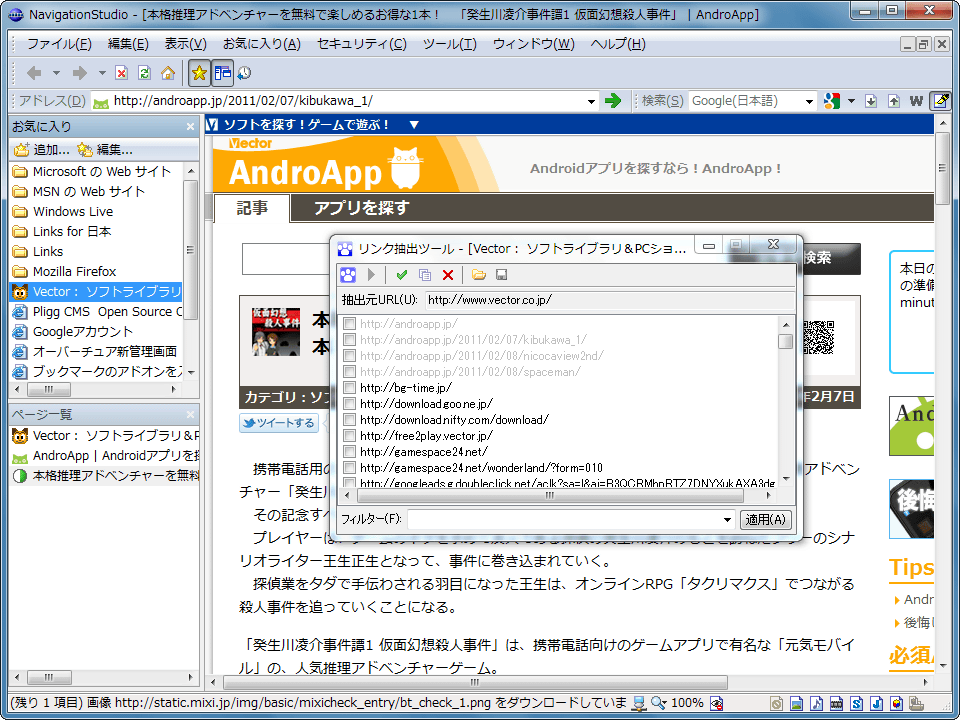Viewport: 960px width, 720px height.
Task: Toggle image loading icon in status bar
Action: point(796,703)
